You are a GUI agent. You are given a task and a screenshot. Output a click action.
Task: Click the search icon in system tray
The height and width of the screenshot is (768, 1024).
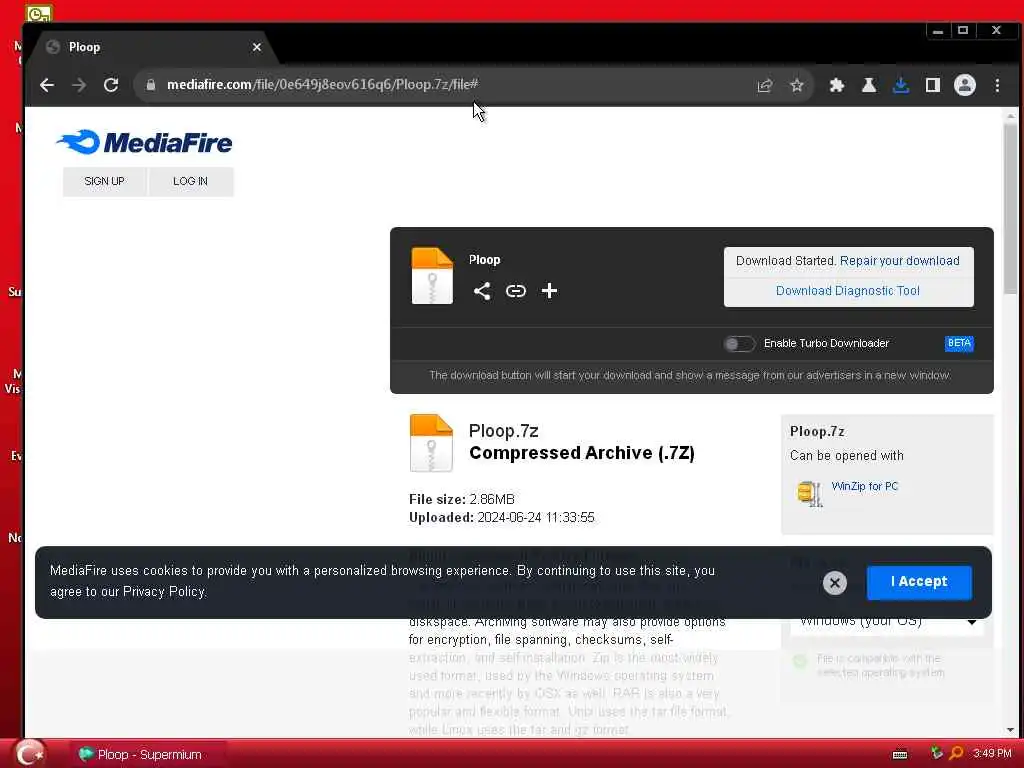pyautogui.click(x=956, y=753)
